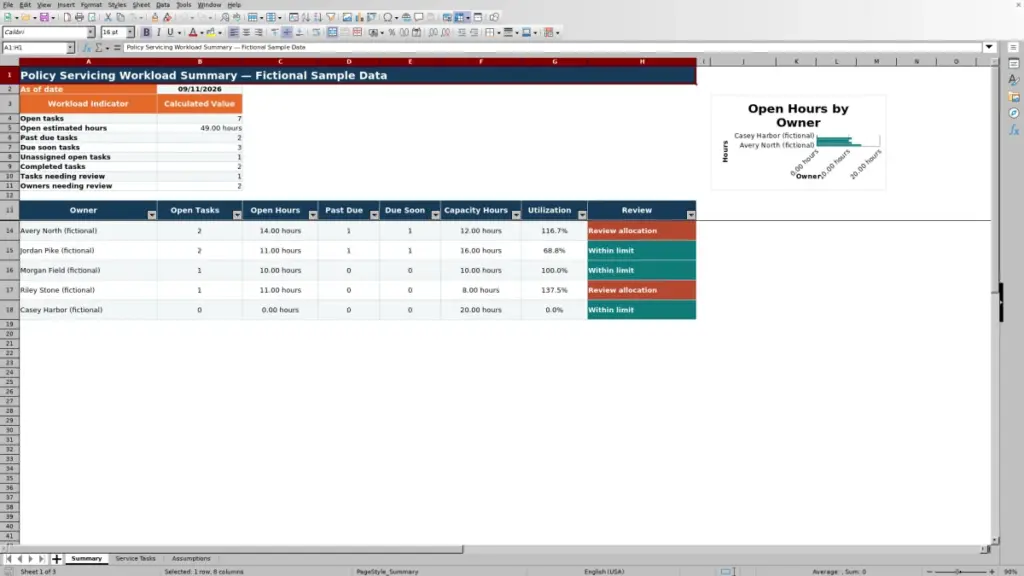Toggle Align Left button
The height and width of the screenshot is (576, 1024).
(x=234, y=33)
